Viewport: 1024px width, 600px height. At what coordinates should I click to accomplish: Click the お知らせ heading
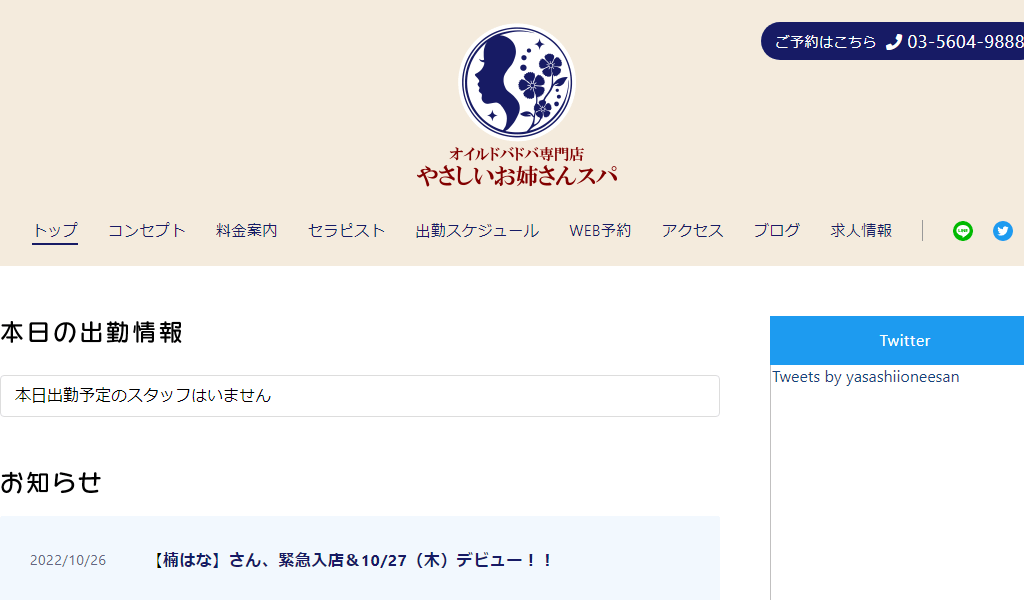[x=51, y=482]
